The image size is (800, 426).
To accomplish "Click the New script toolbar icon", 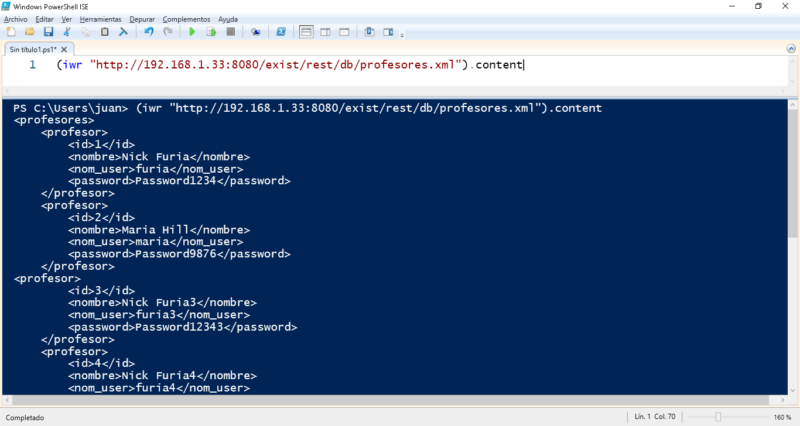I will [11, 32].
